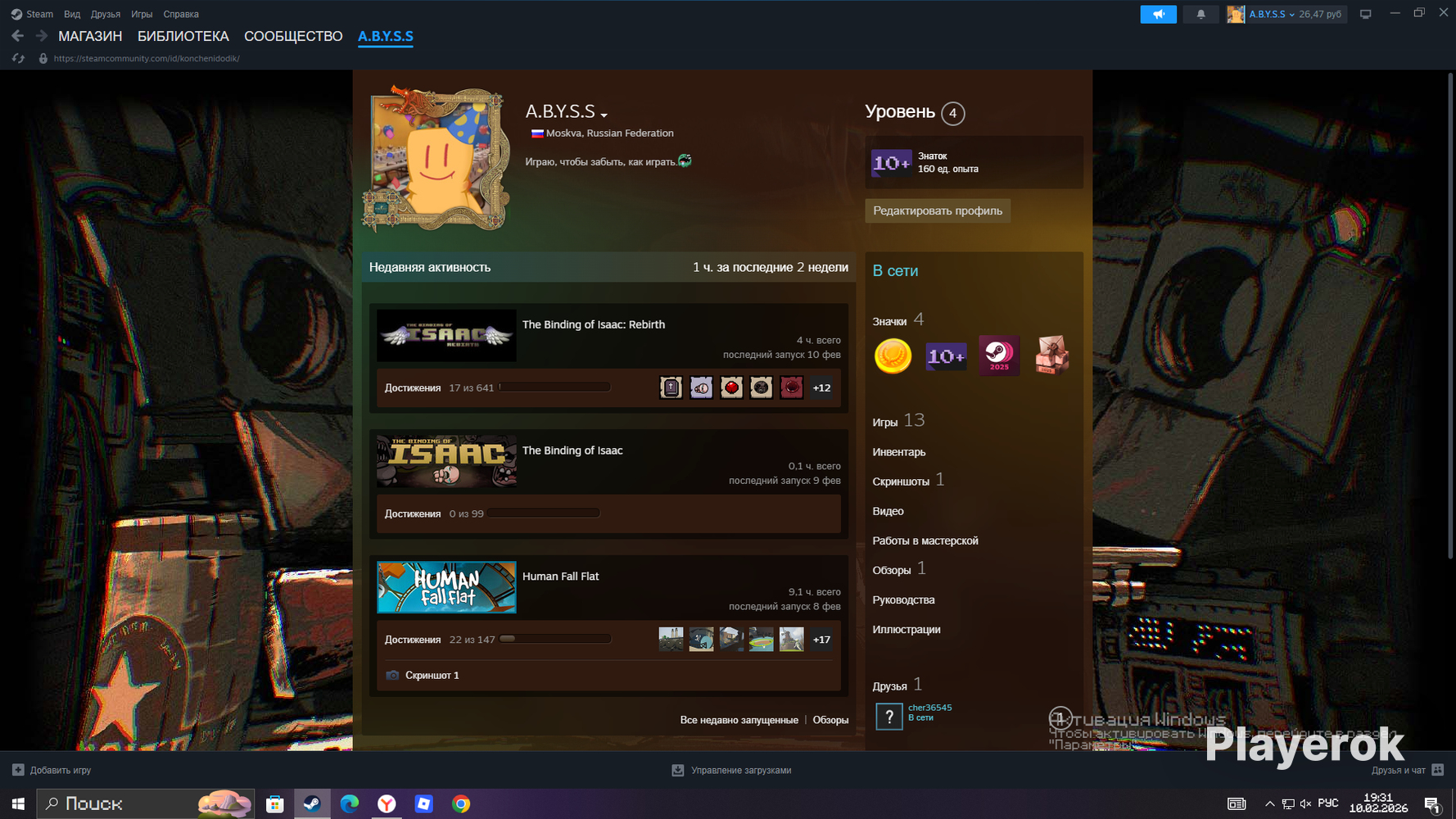Image resolution: width=1456 pixels, height=819 pixels.
Task: Open the Друзья menu
Action: click(106, 14)
